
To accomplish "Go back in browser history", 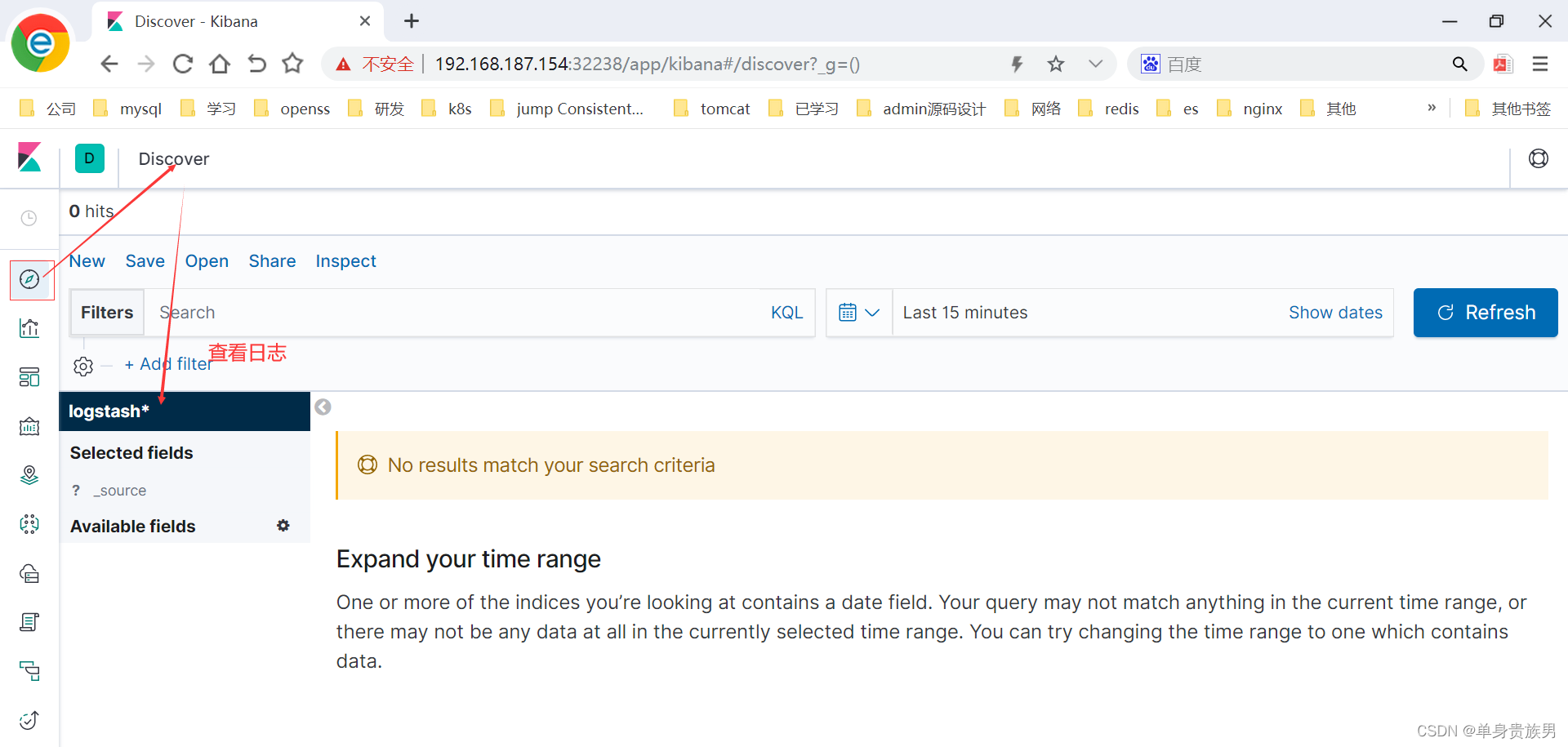I will pyautogui.click(x=109, y=64).
